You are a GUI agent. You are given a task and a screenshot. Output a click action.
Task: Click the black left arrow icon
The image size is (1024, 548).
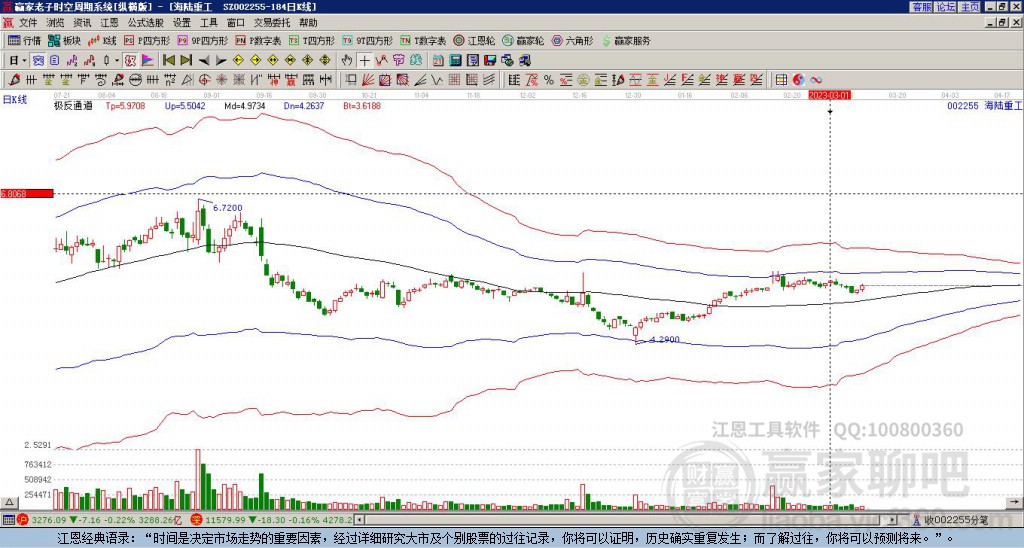(x=204, y=61)
